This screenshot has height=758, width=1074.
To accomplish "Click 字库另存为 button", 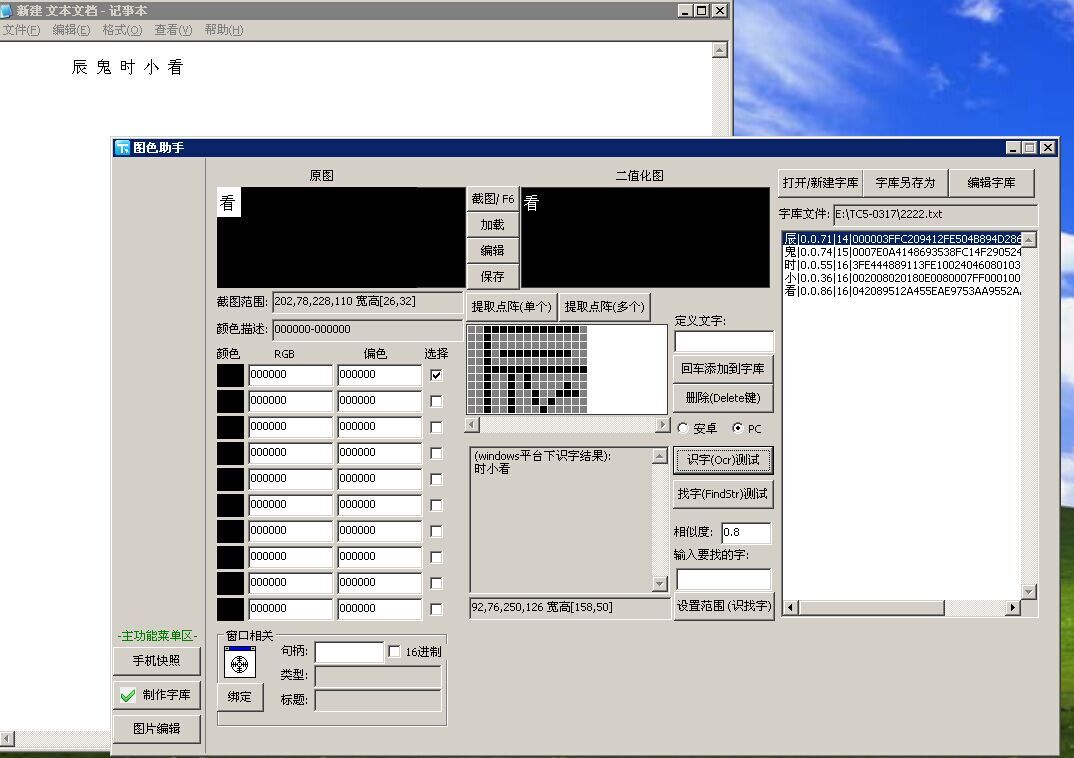I will [906, 183].
